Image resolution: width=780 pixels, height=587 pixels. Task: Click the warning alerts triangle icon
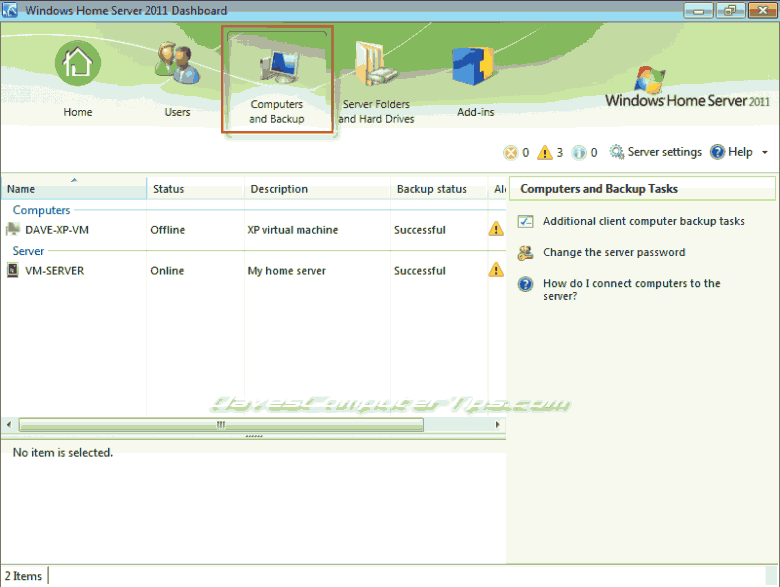coord(545,152)
